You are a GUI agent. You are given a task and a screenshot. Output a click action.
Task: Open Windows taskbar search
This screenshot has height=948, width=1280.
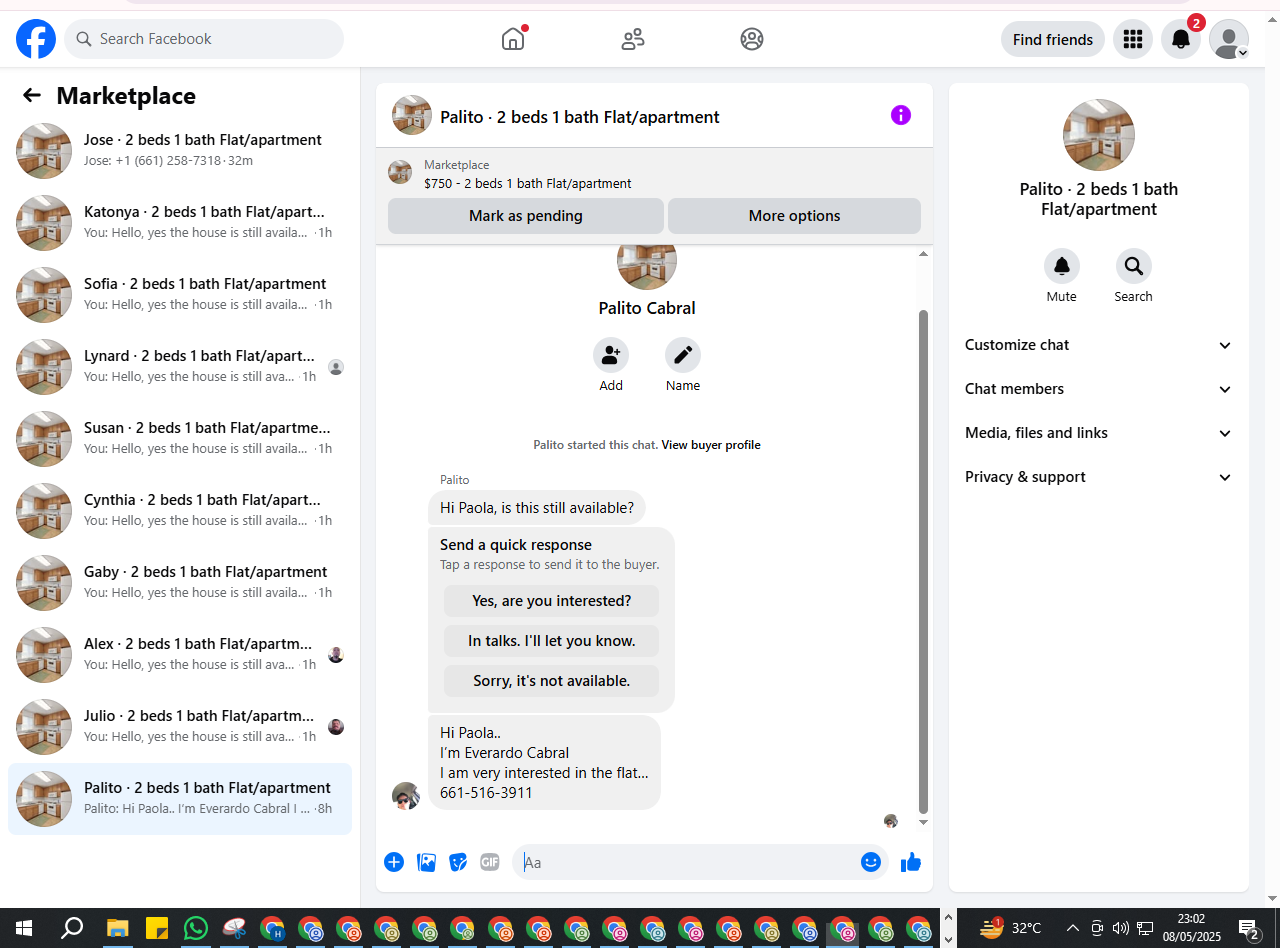72,928
